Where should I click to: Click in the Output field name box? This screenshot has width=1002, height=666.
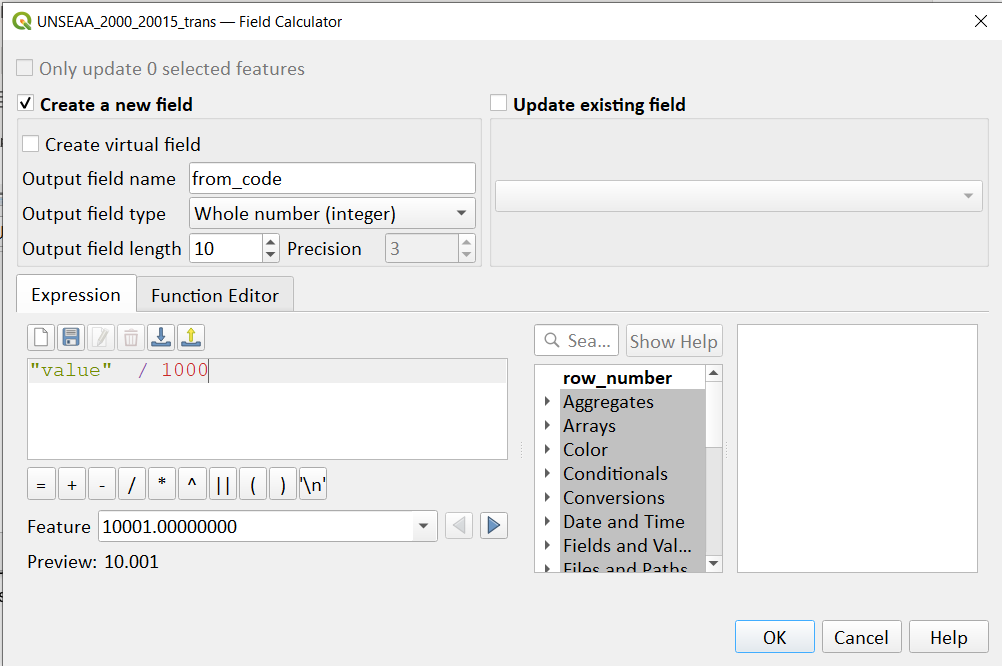click(x=332, y=178)
